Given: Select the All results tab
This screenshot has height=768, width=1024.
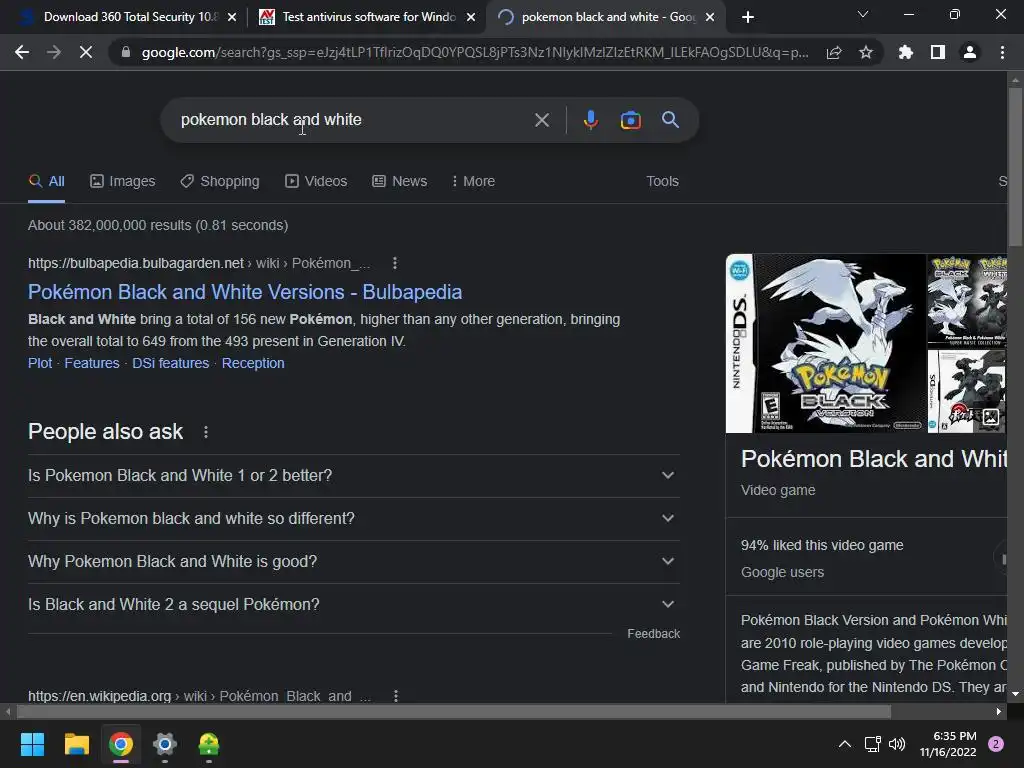Looking at the screenshot, I should (x=46, y=181).
